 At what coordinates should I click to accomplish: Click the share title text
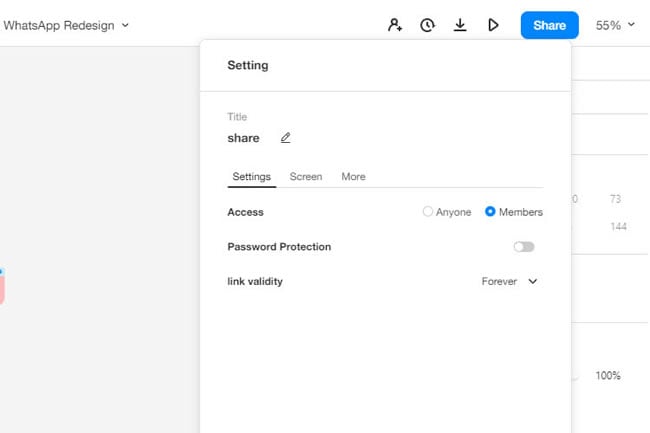243,138
